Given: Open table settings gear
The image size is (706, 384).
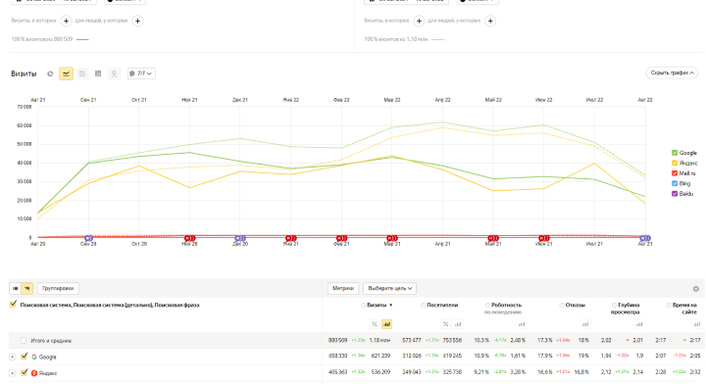Looking at the screenshot, I should click(696, 289).
